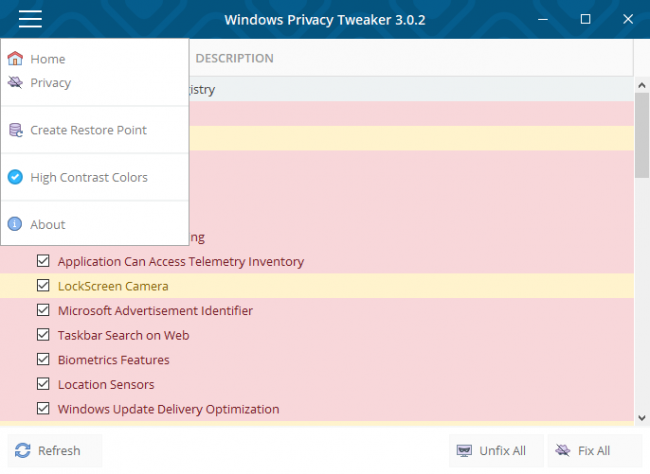Click the Create Restore Point database icon
This screenshot has width=650, height=474.
pyautogui.click(x=16, y=130)
